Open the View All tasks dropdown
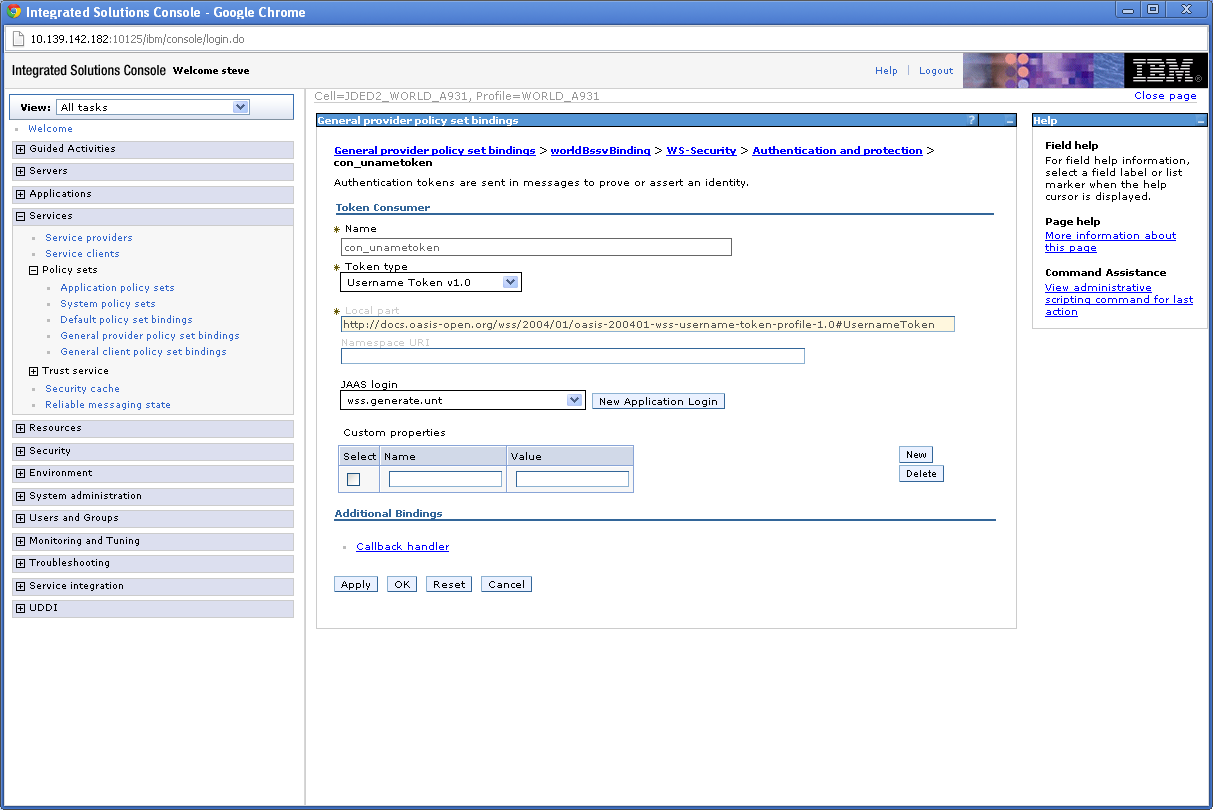Screen dimensions: 1213x810 [153, 107]
